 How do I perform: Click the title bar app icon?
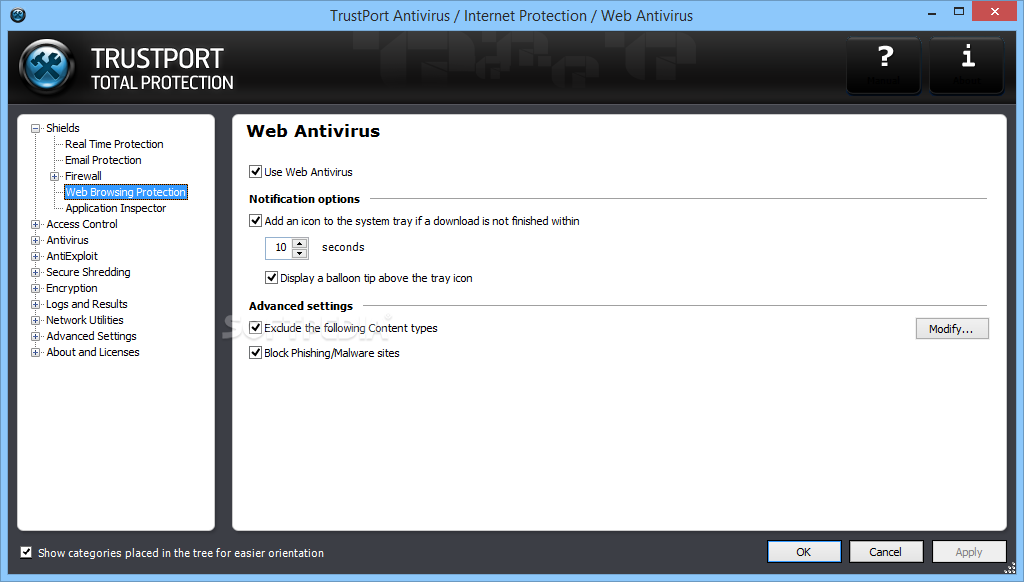pyautogui.click(x=18, y=15)
